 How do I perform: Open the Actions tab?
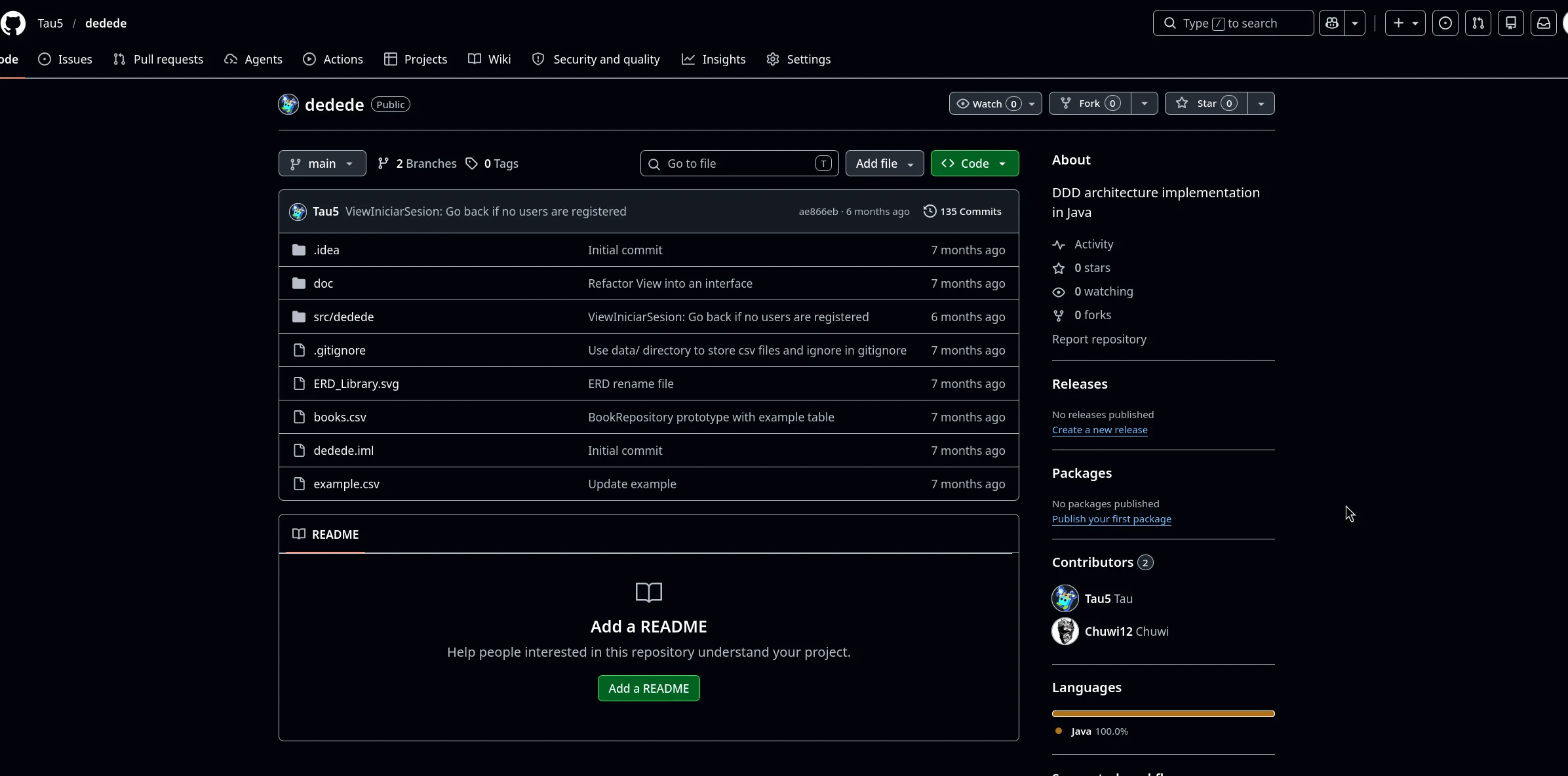[x=332, y=59]
